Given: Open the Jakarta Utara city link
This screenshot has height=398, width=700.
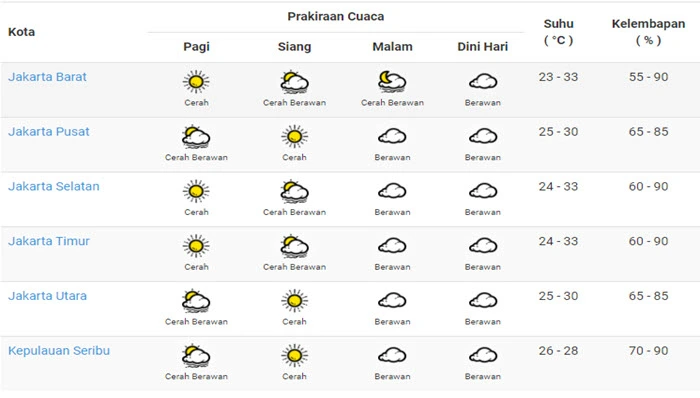Looking at the screenshot, I should click(47, 296).
